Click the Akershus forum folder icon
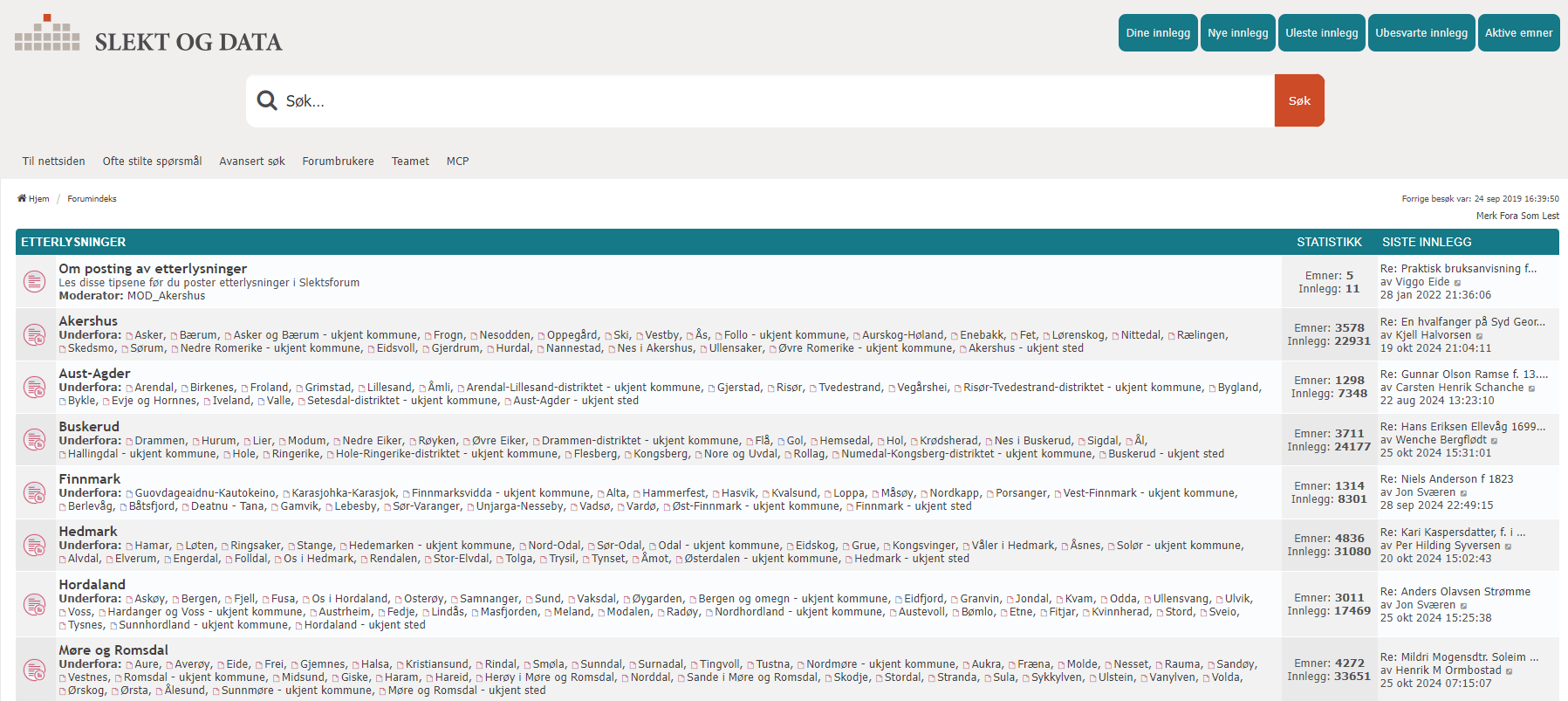 (x=35, y=334)
